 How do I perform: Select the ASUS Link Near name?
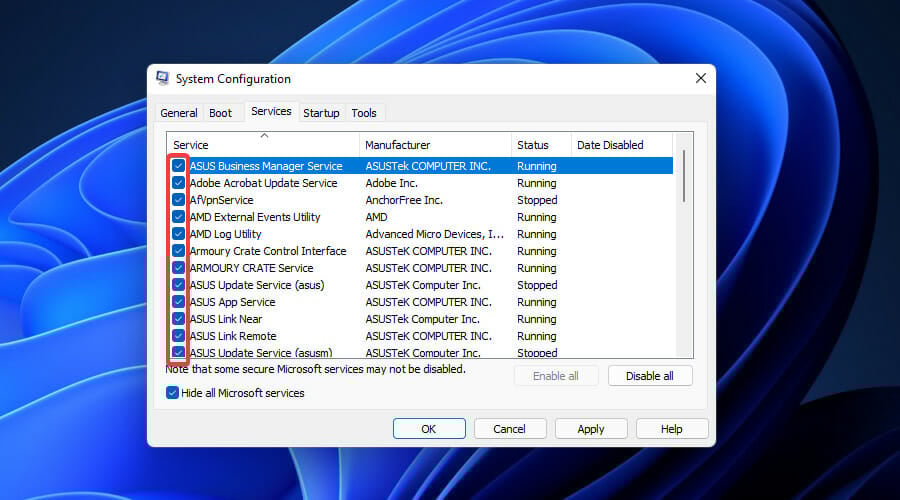[226, 319]
